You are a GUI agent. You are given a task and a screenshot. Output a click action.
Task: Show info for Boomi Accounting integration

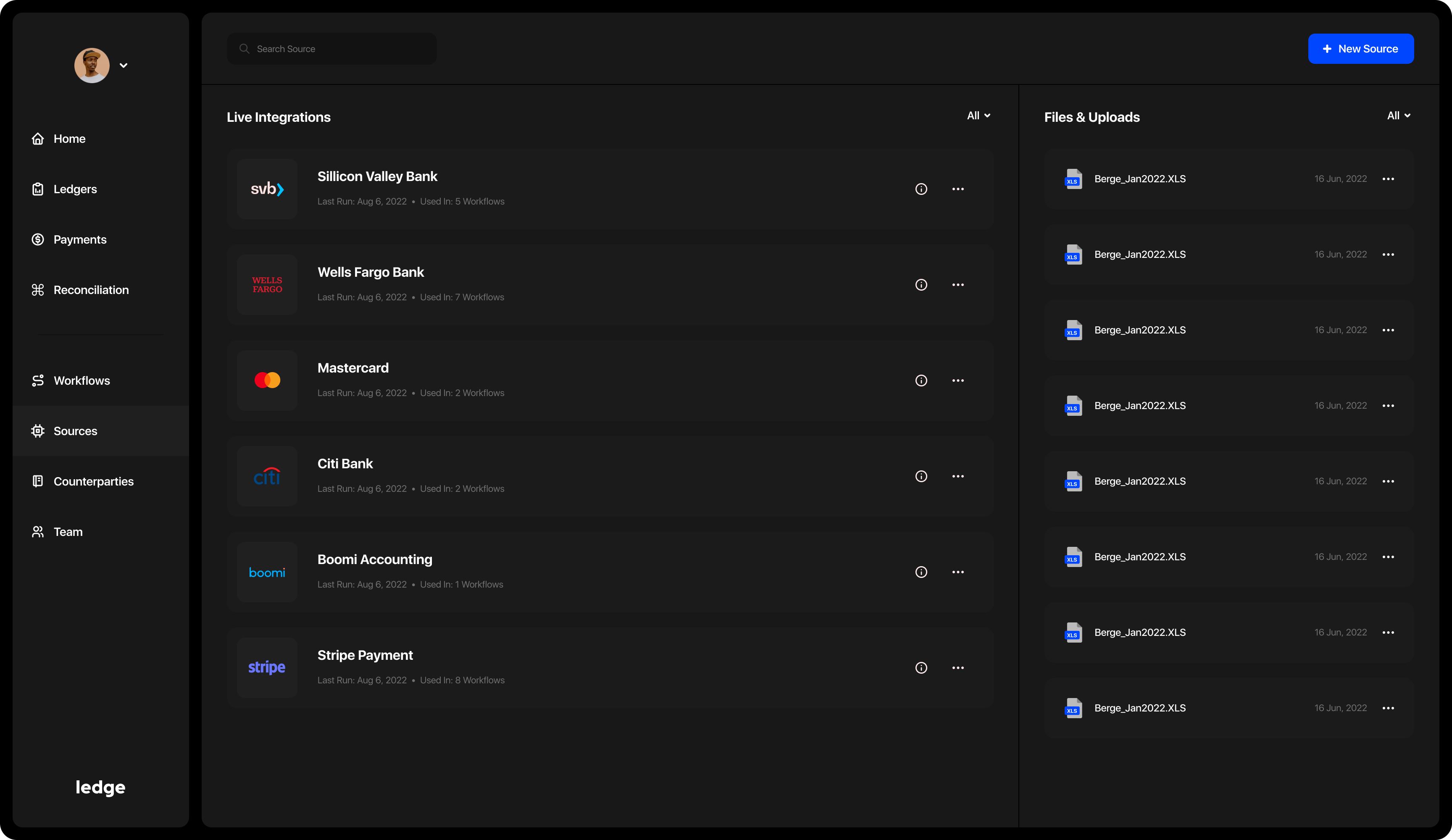pyautogui.click(x=921, y=572)
